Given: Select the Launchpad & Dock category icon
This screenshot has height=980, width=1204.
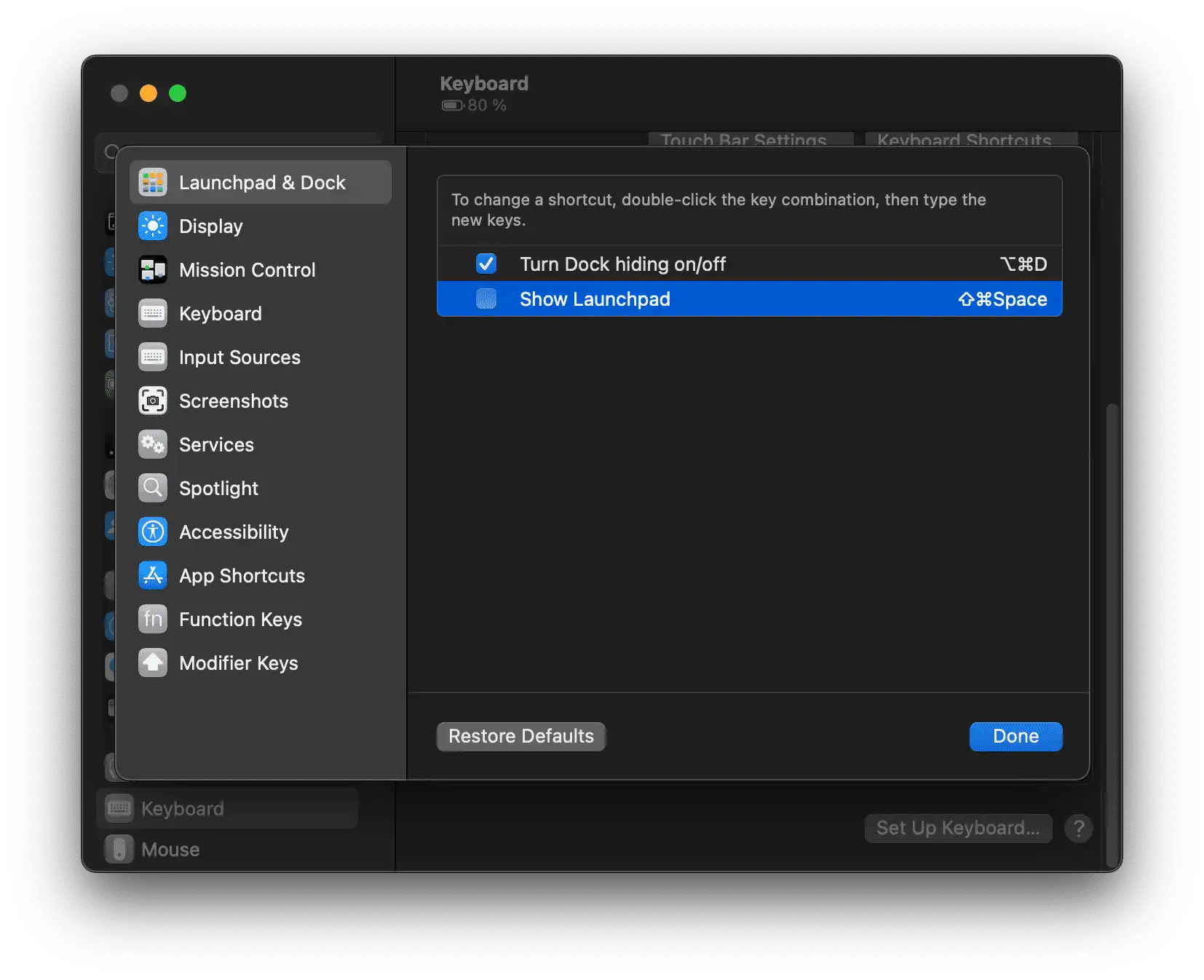Looking at the screenshot, I should tap(153, 182).
